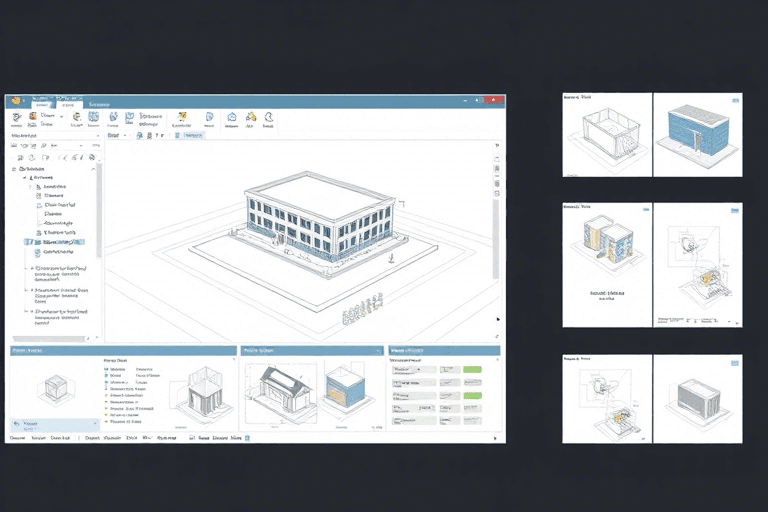Click the first text button in the status bar
The width and height of the screenshot is (768, 512).
coord(18,438)
